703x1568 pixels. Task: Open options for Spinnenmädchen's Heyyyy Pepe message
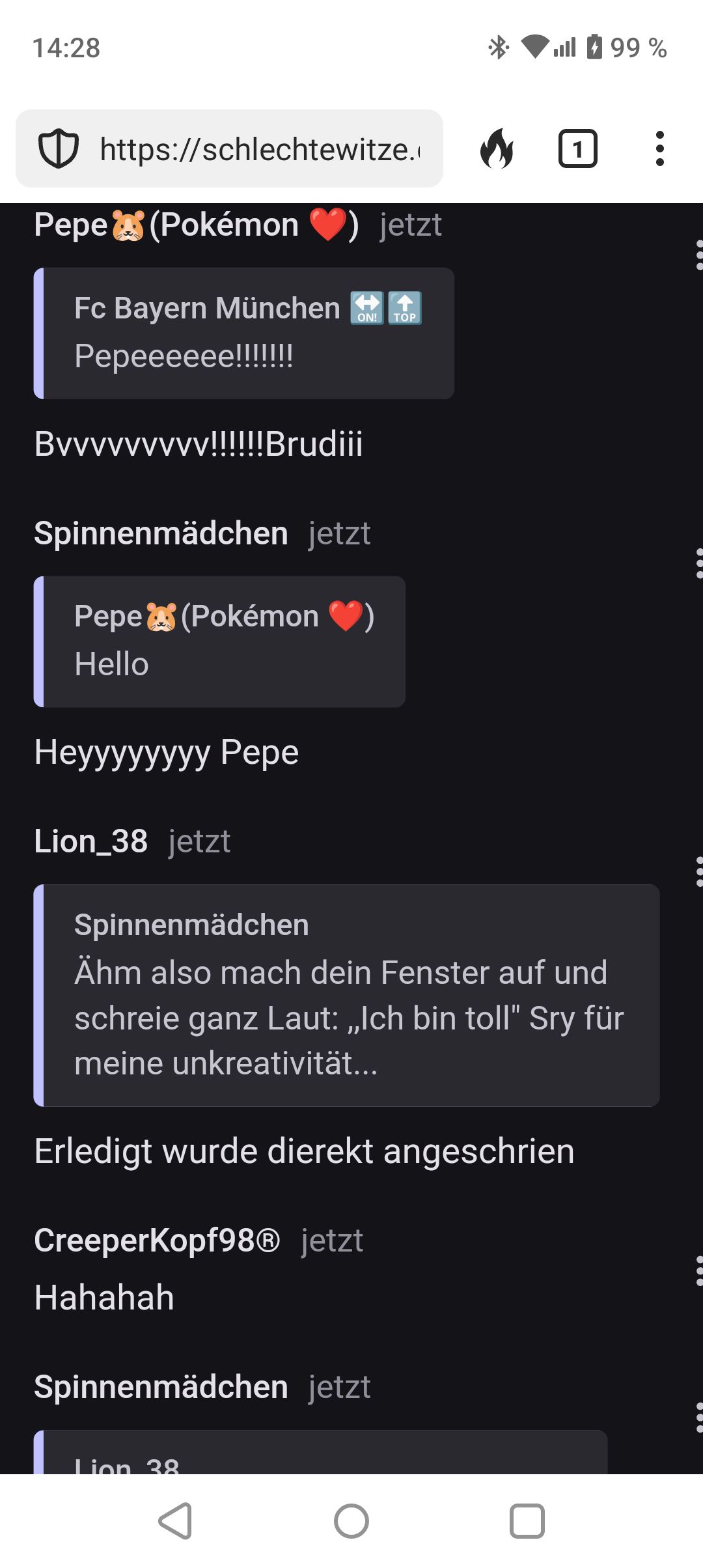click(x=698, y=563)
